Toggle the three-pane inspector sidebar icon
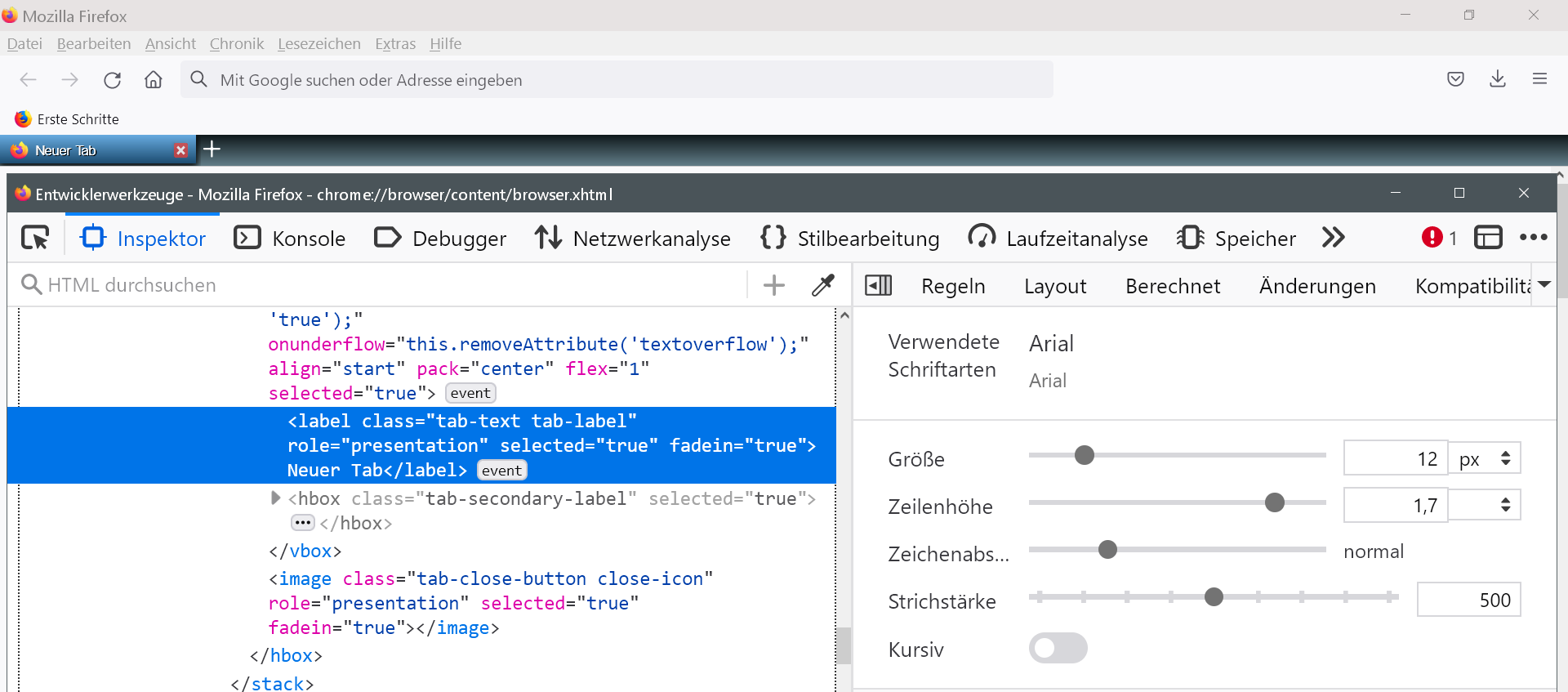 click(878, 285)
